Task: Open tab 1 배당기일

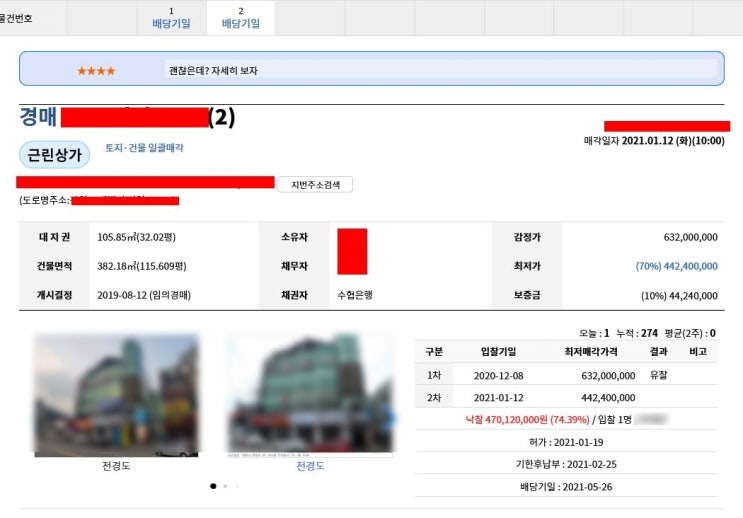Action: 172,18
